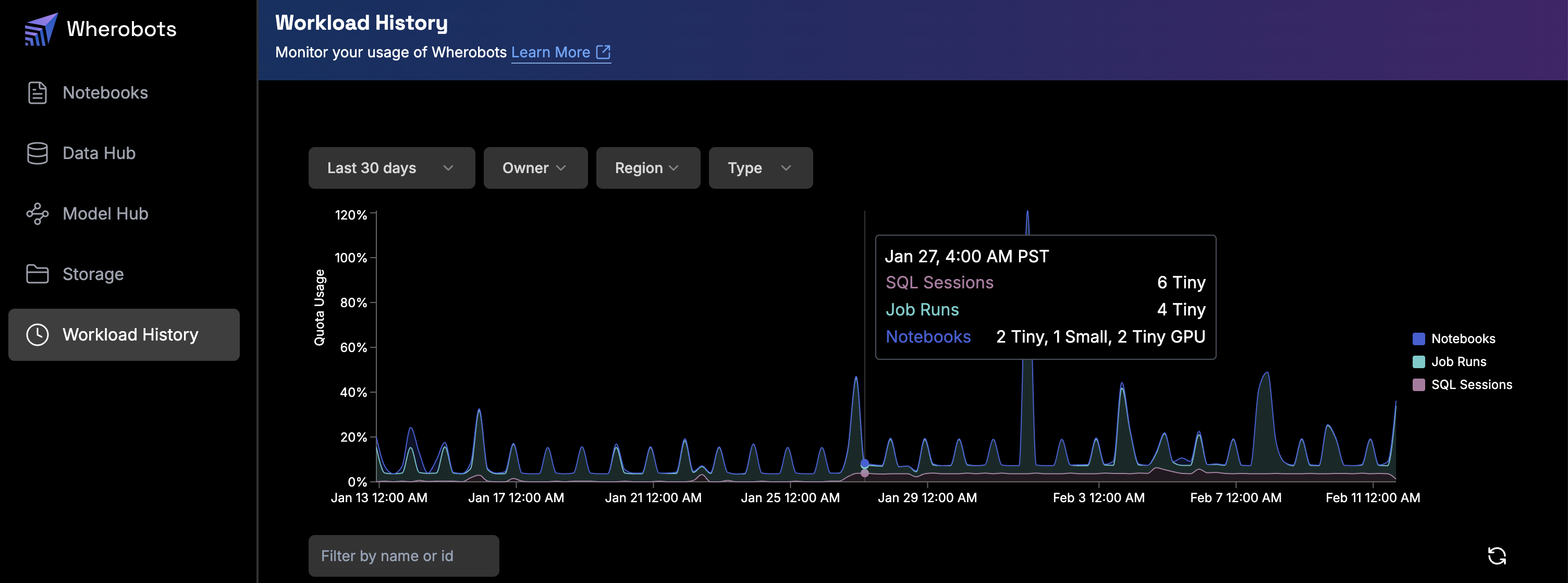
Task: Open the Model Hub page
Action: 105,213
